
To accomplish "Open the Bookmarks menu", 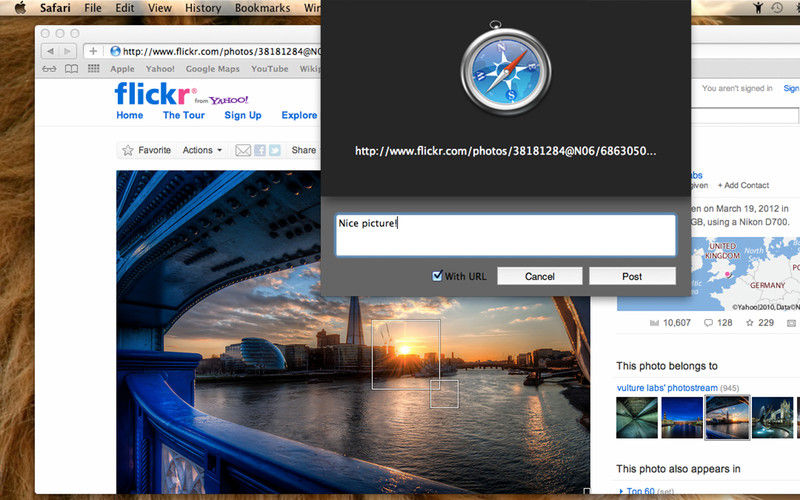I will [262, 8].
